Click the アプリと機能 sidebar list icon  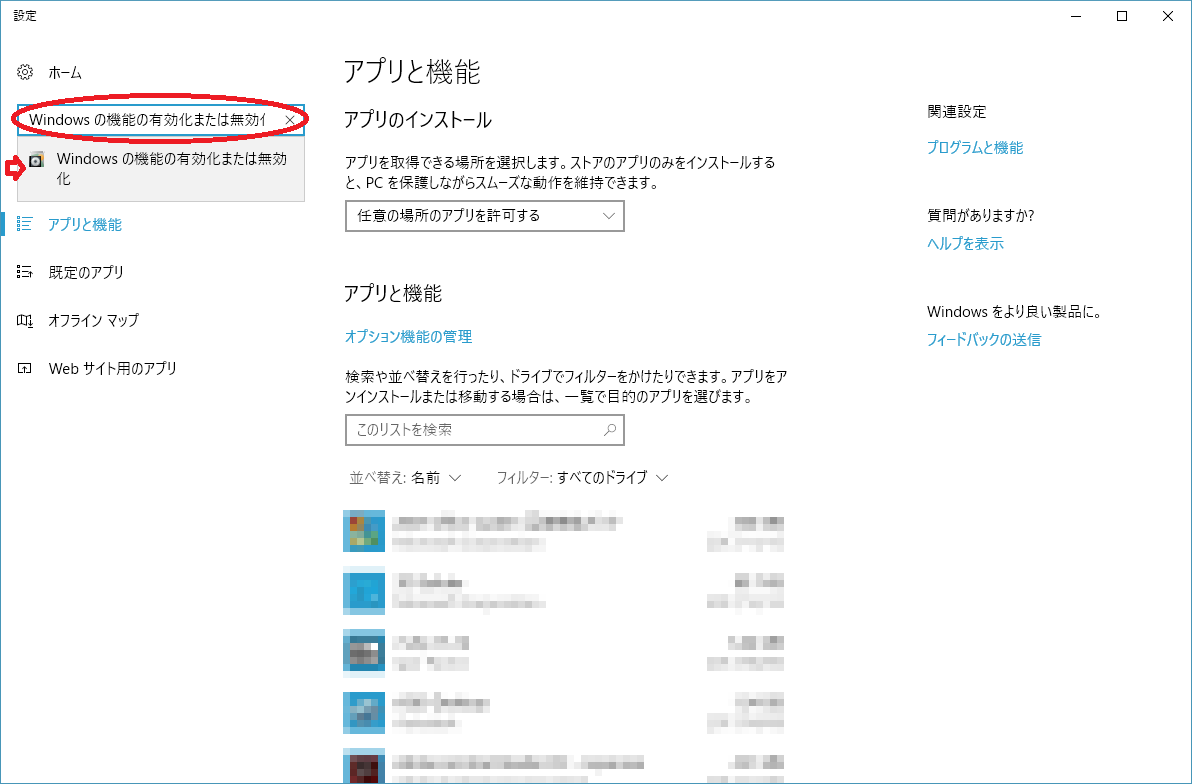pyautogui.click(x=25, y=224)
